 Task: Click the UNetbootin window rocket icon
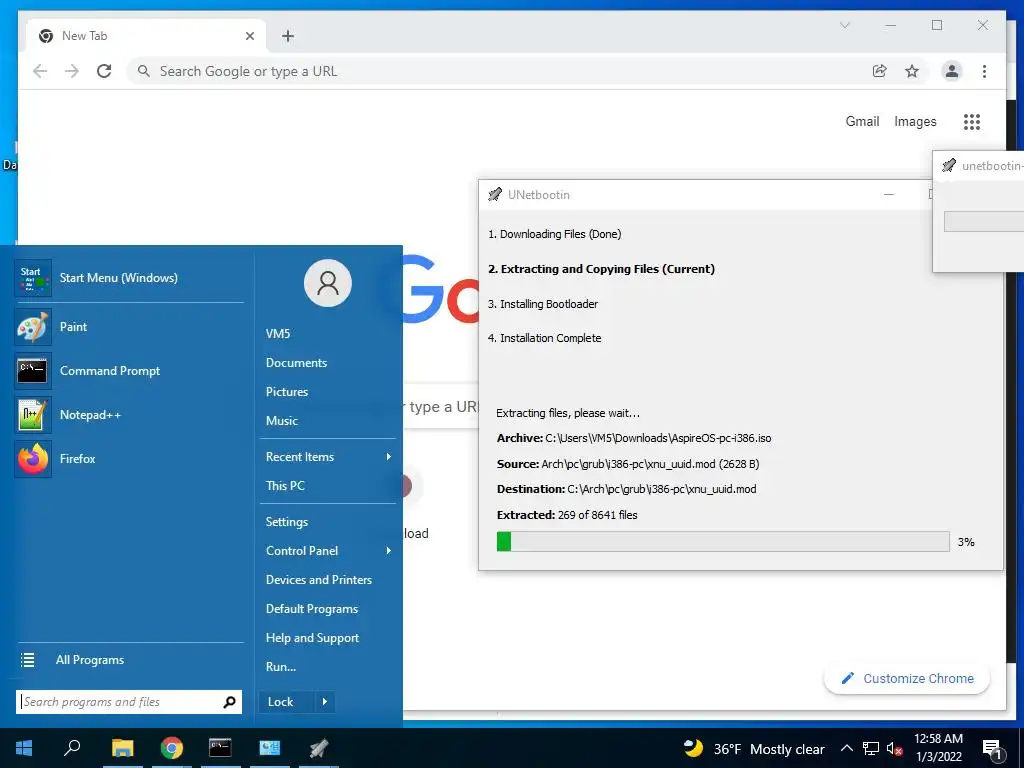(x=495, y=195)
